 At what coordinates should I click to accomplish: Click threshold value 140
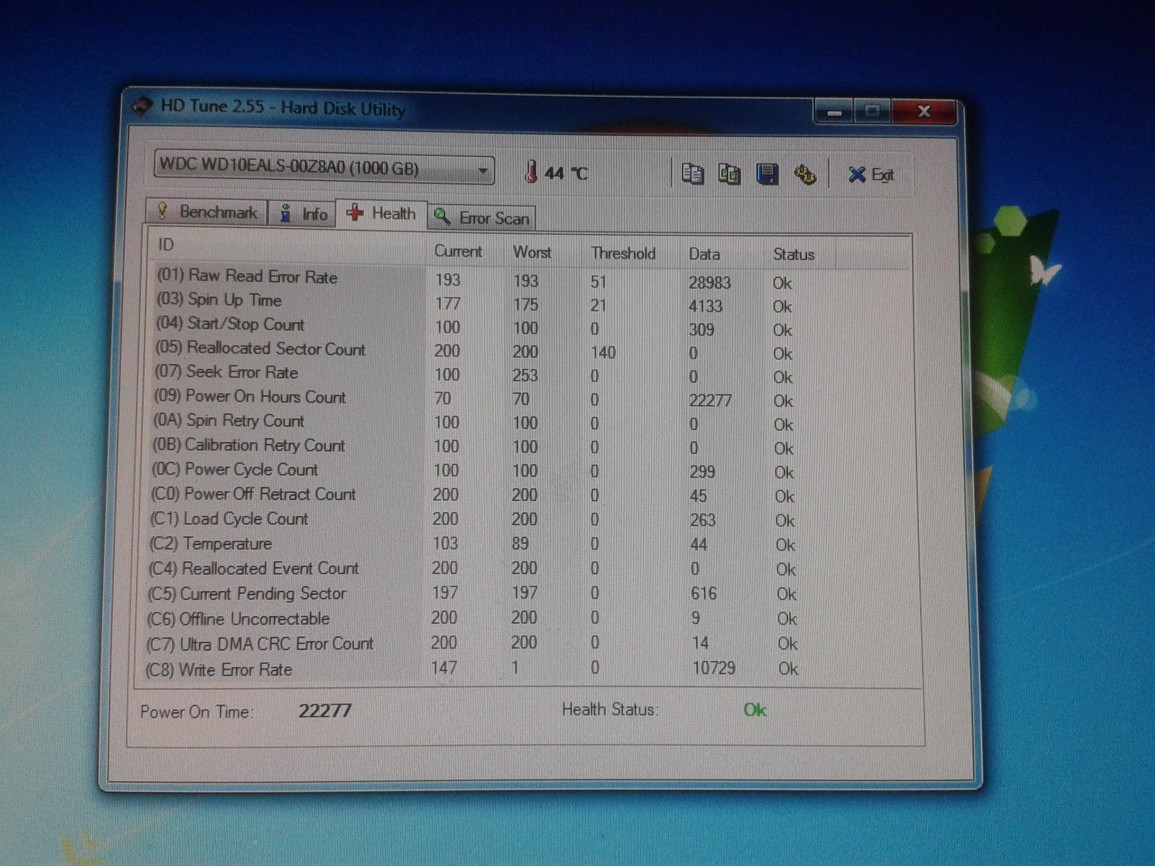coord(603,353)
